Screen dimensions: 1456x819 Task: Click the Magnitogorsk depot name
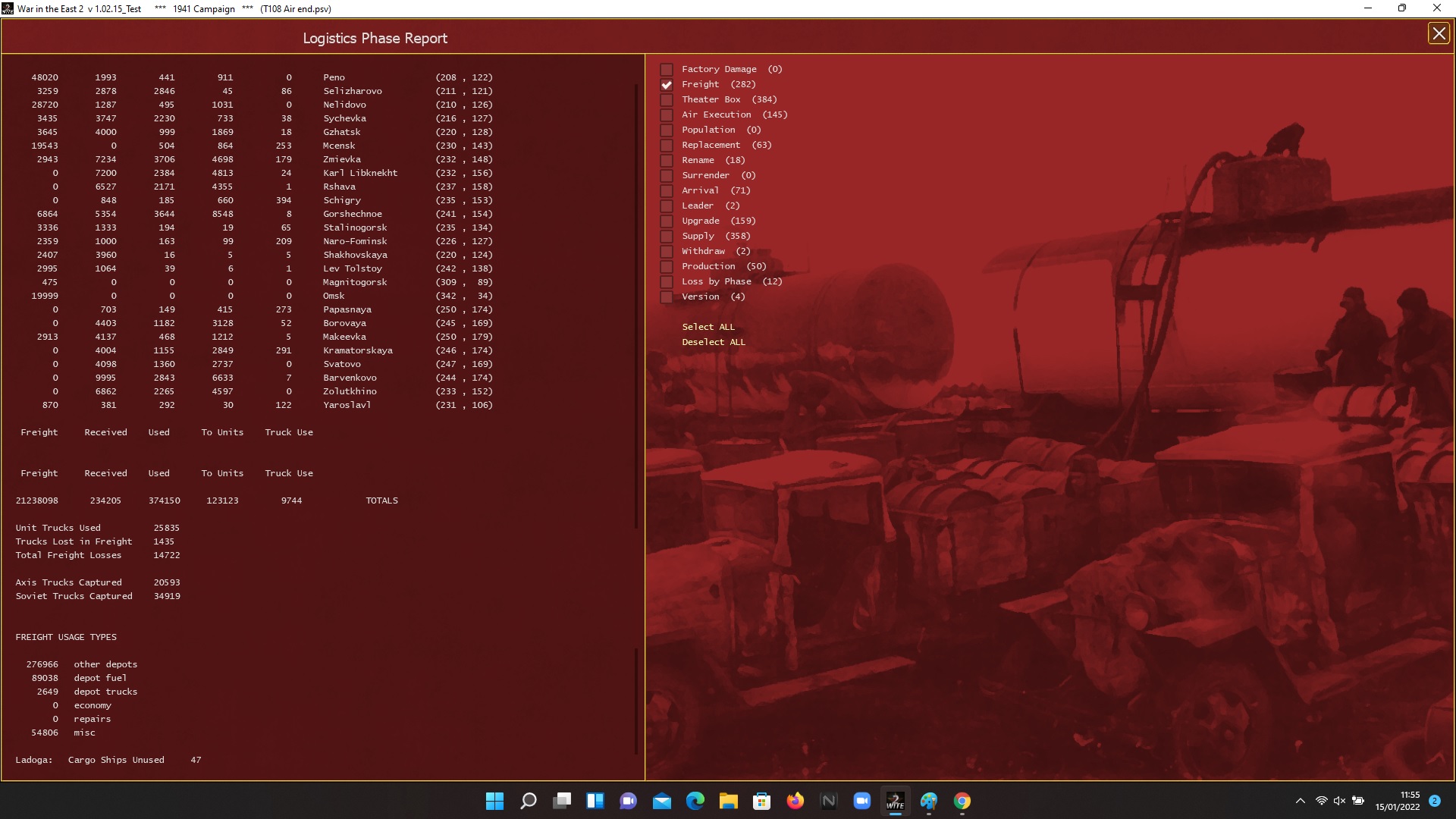coord(355,282)
